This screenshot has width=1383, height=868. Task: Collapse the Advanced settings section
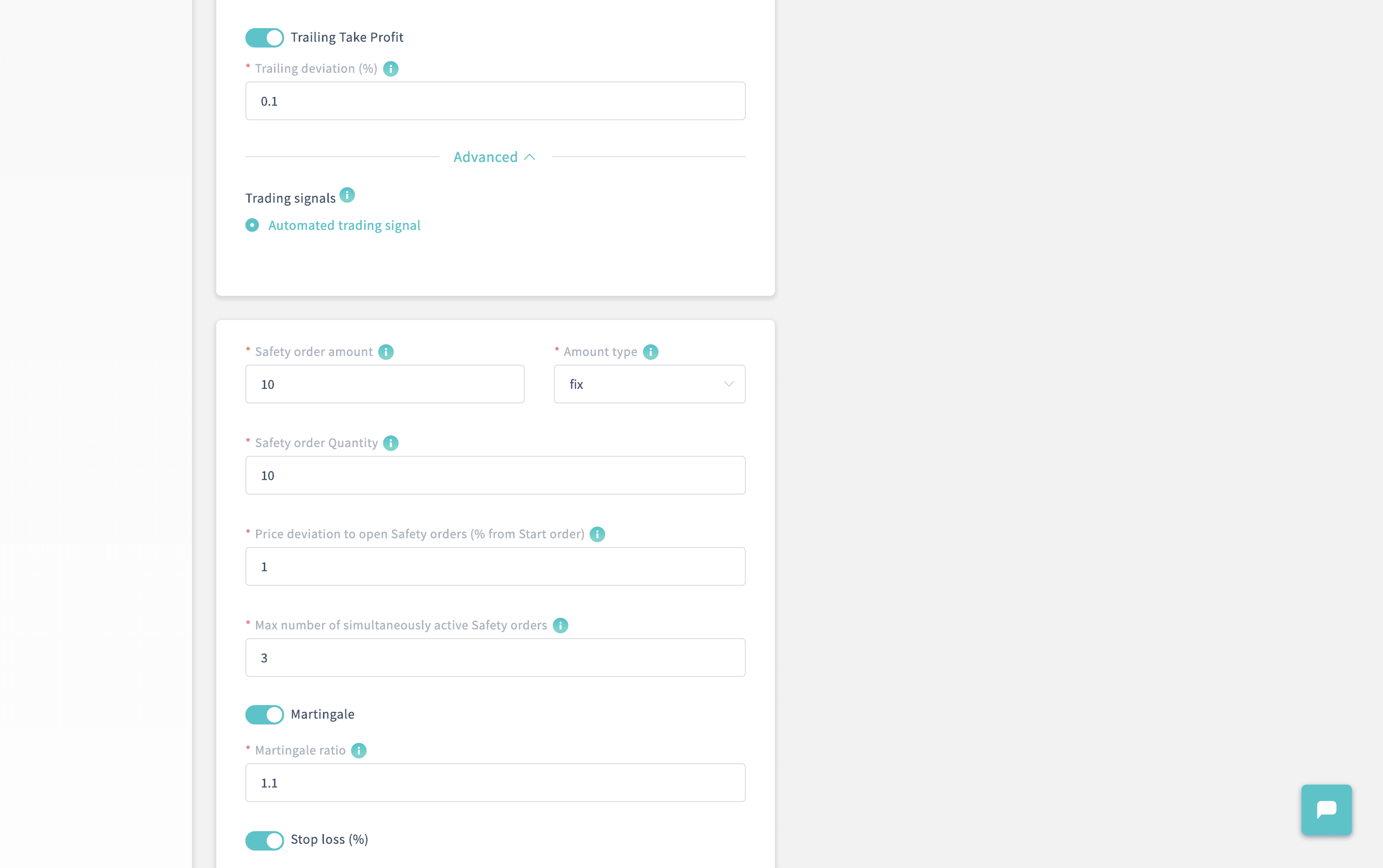[x=495, y=156]
